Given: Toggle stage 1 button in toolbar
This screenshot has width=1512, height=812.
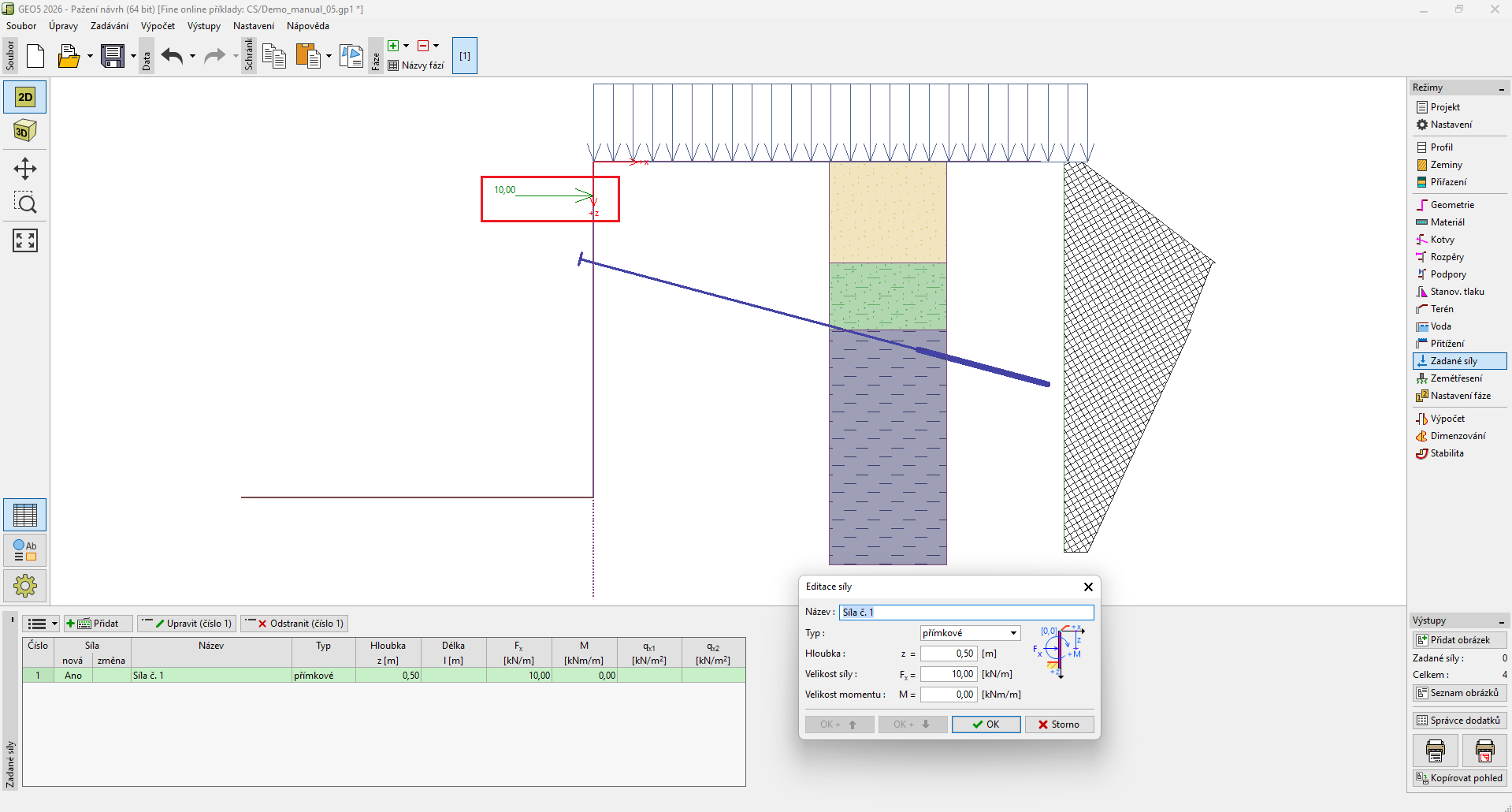Looking at the screenshot, I should tap(465, 56).
